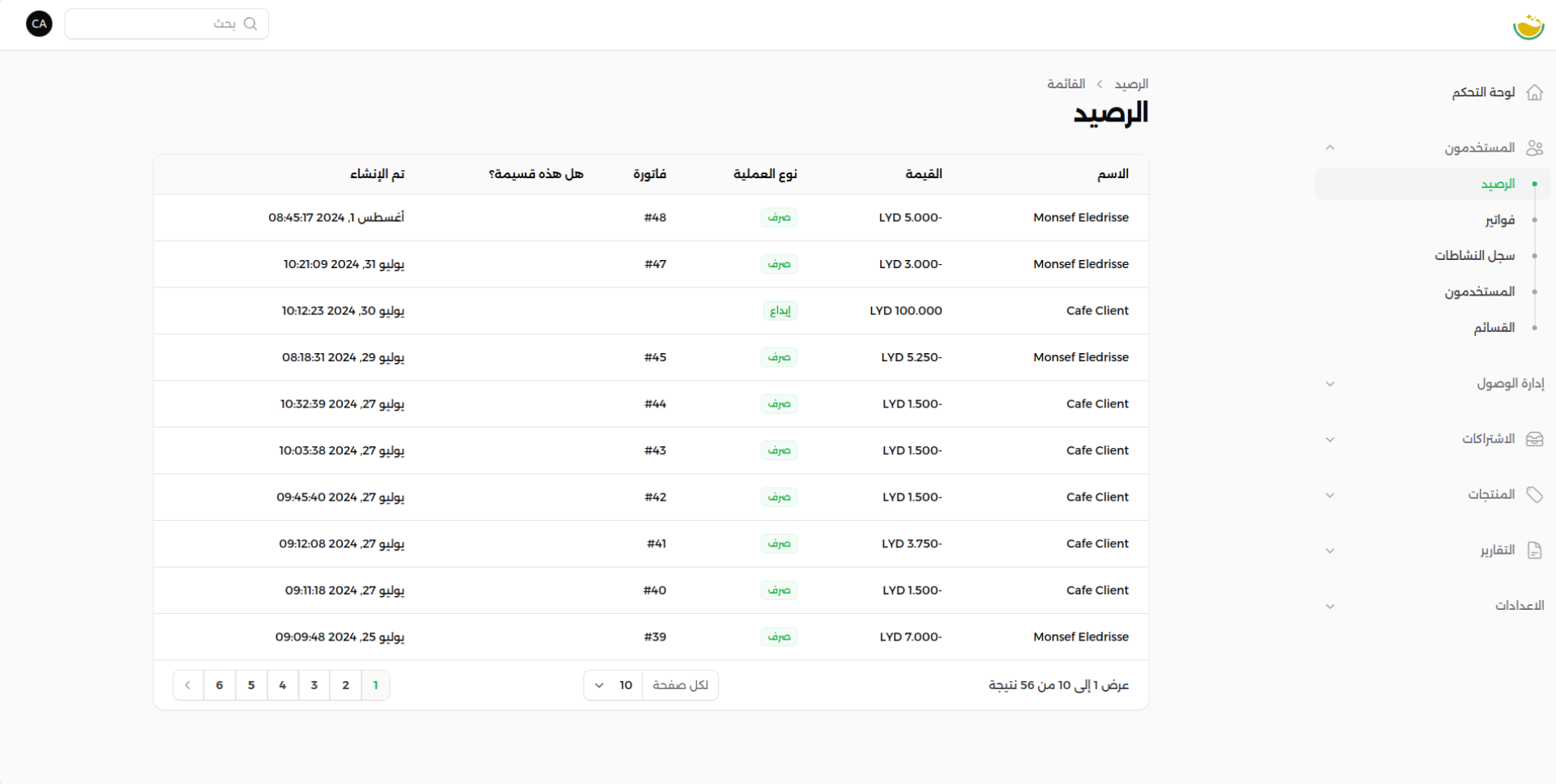Click the date أغسطس 1, 2024 08:45:17
Image resolution: width=1556 pixels, height=784 pixels.
click(336, 218)
